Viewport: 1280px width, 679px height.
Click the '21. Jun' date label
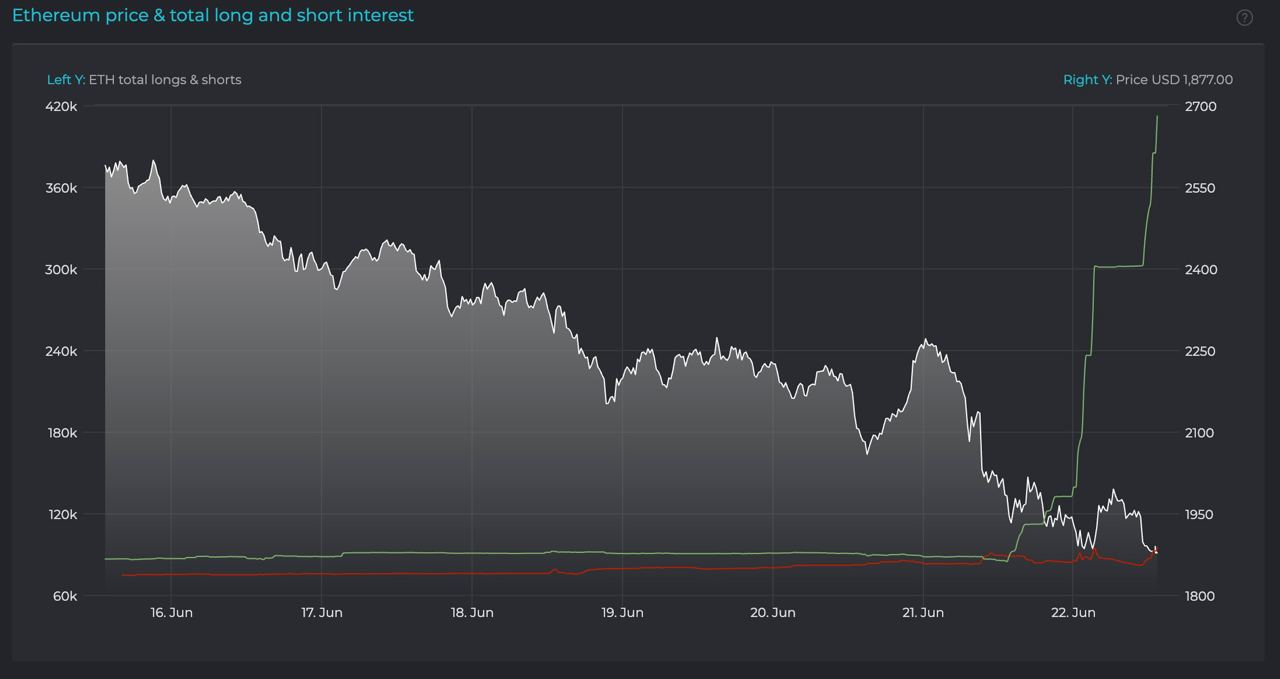tap(923, 612)
